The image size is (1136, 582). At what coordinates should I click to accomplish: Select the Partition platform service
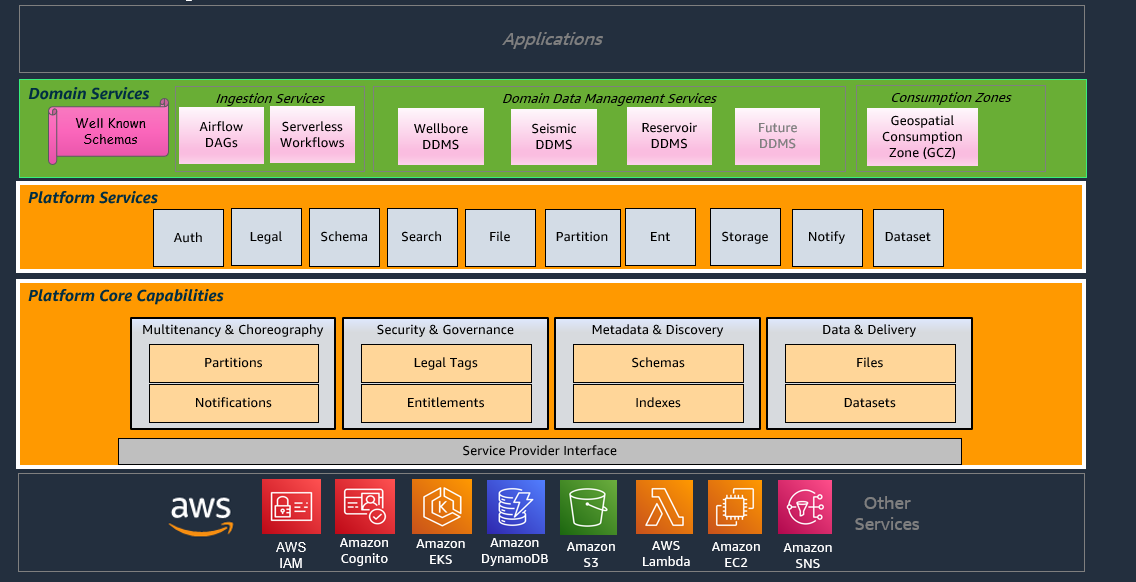coord(582,237)
